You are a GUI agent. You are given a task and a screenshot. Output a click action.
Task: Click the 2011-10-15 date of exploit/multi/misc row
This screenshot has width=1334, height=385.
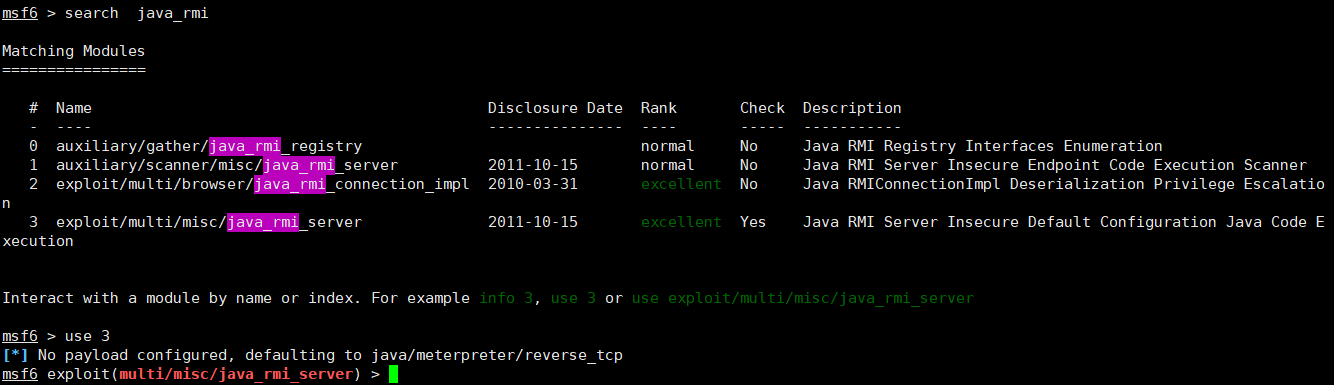point(533,222)
